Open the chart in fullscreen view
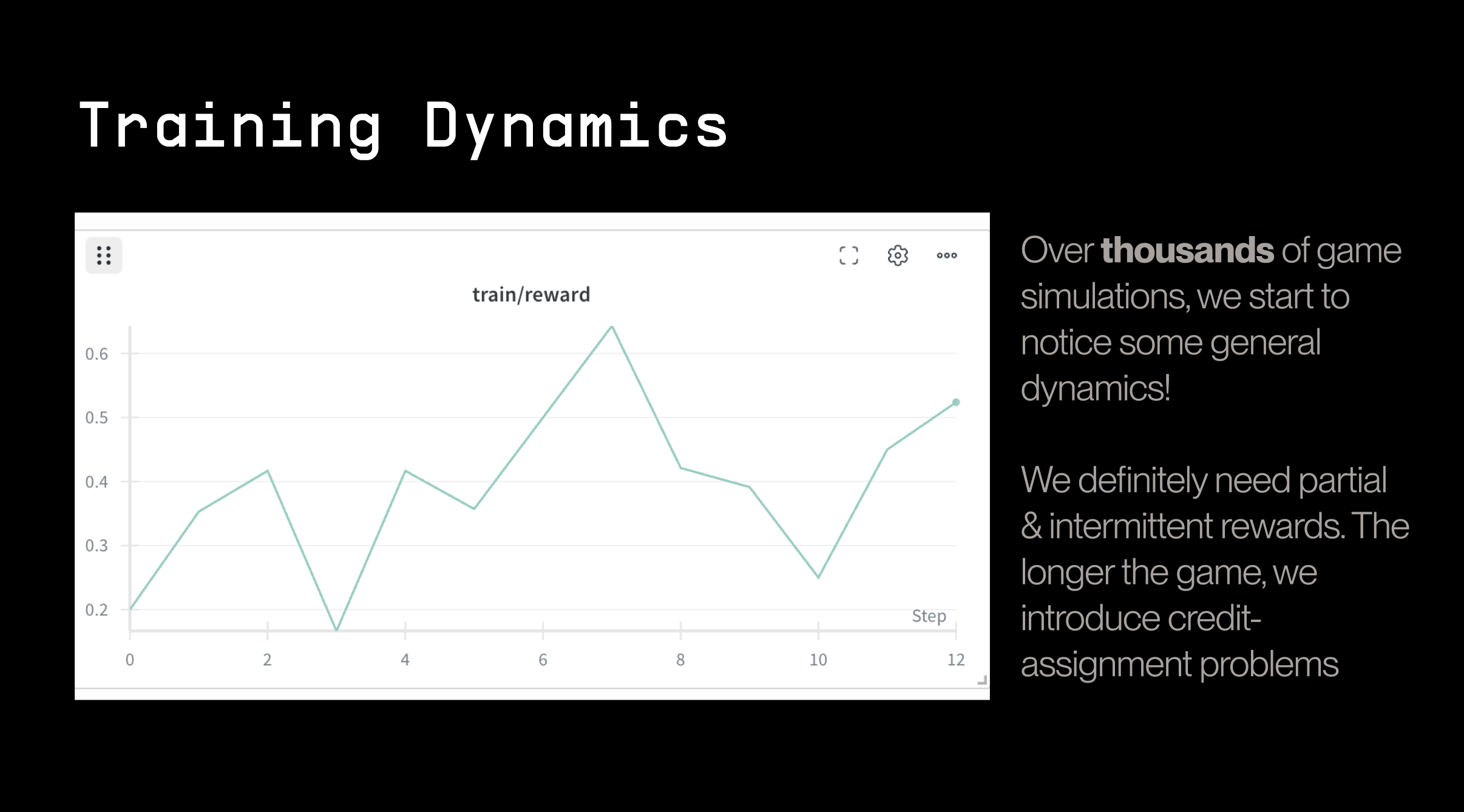 coord(849,255)
